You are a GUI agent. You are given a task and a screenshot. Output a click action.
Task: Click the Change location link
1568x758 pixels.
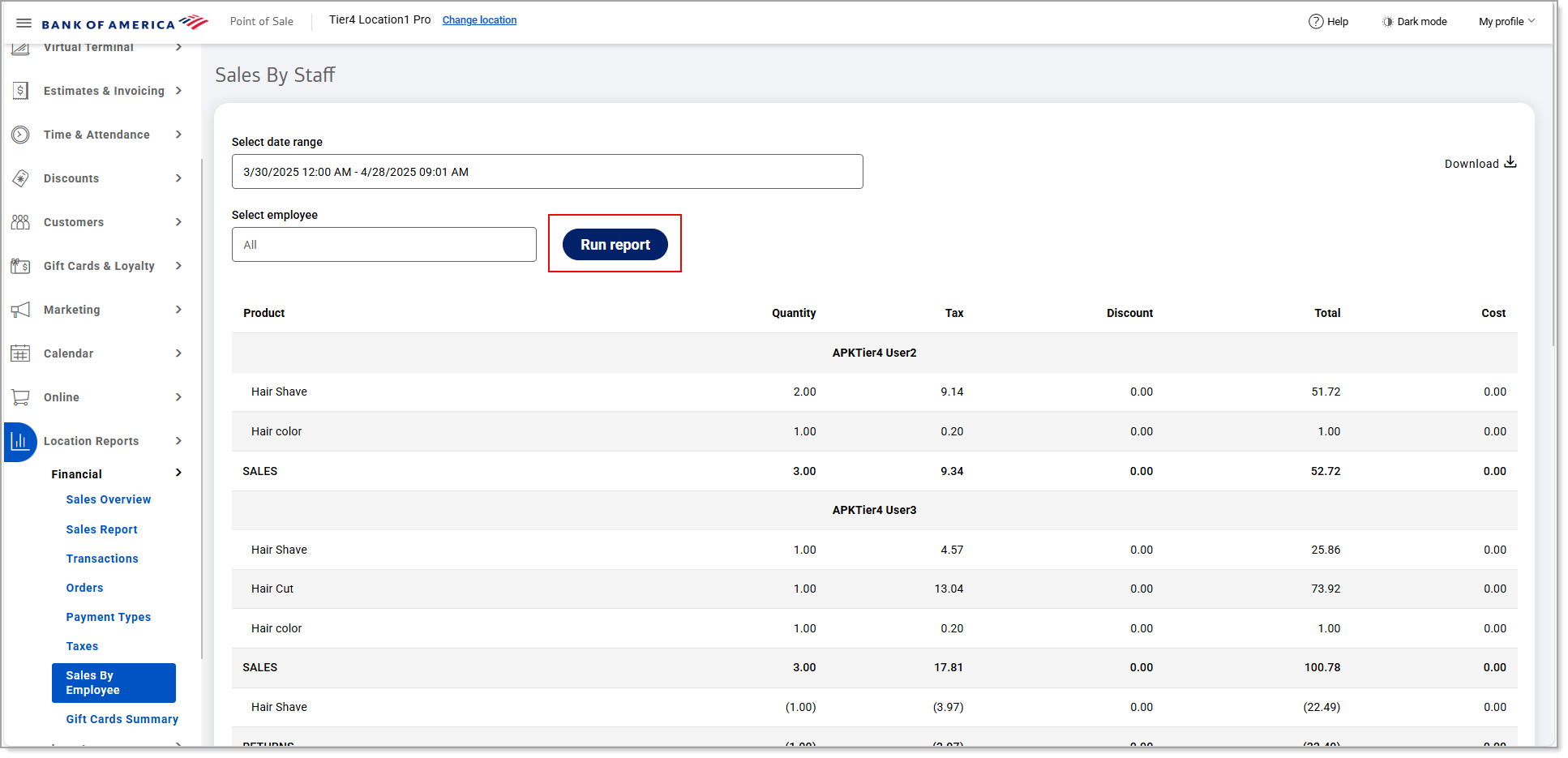(479, 20)
